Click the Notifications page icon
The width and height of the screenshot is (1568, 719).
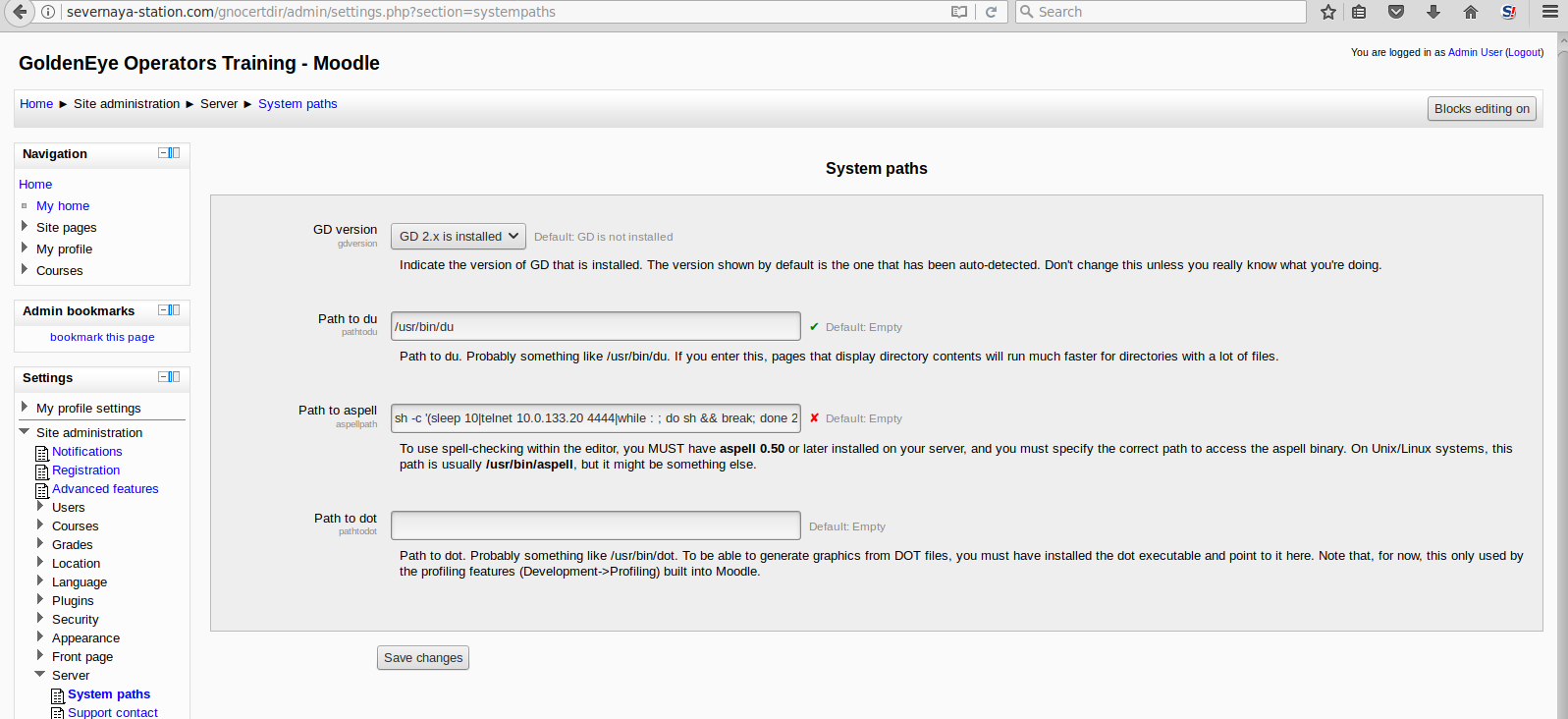tap(42, 453)
